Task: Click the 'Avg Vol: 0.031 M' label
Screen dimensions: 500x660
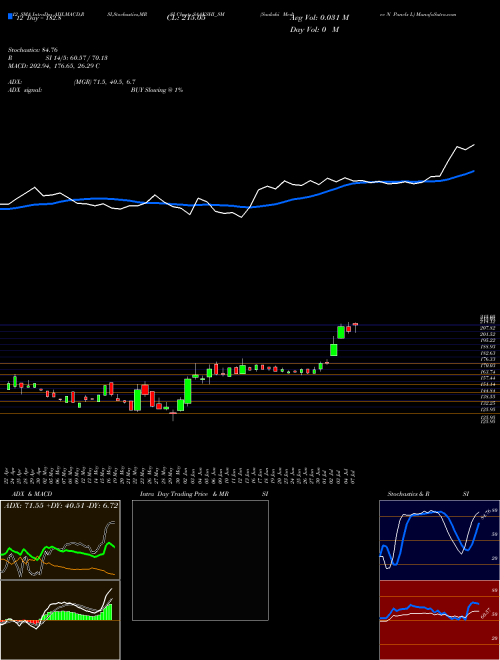Action: [x=319, y=18]
